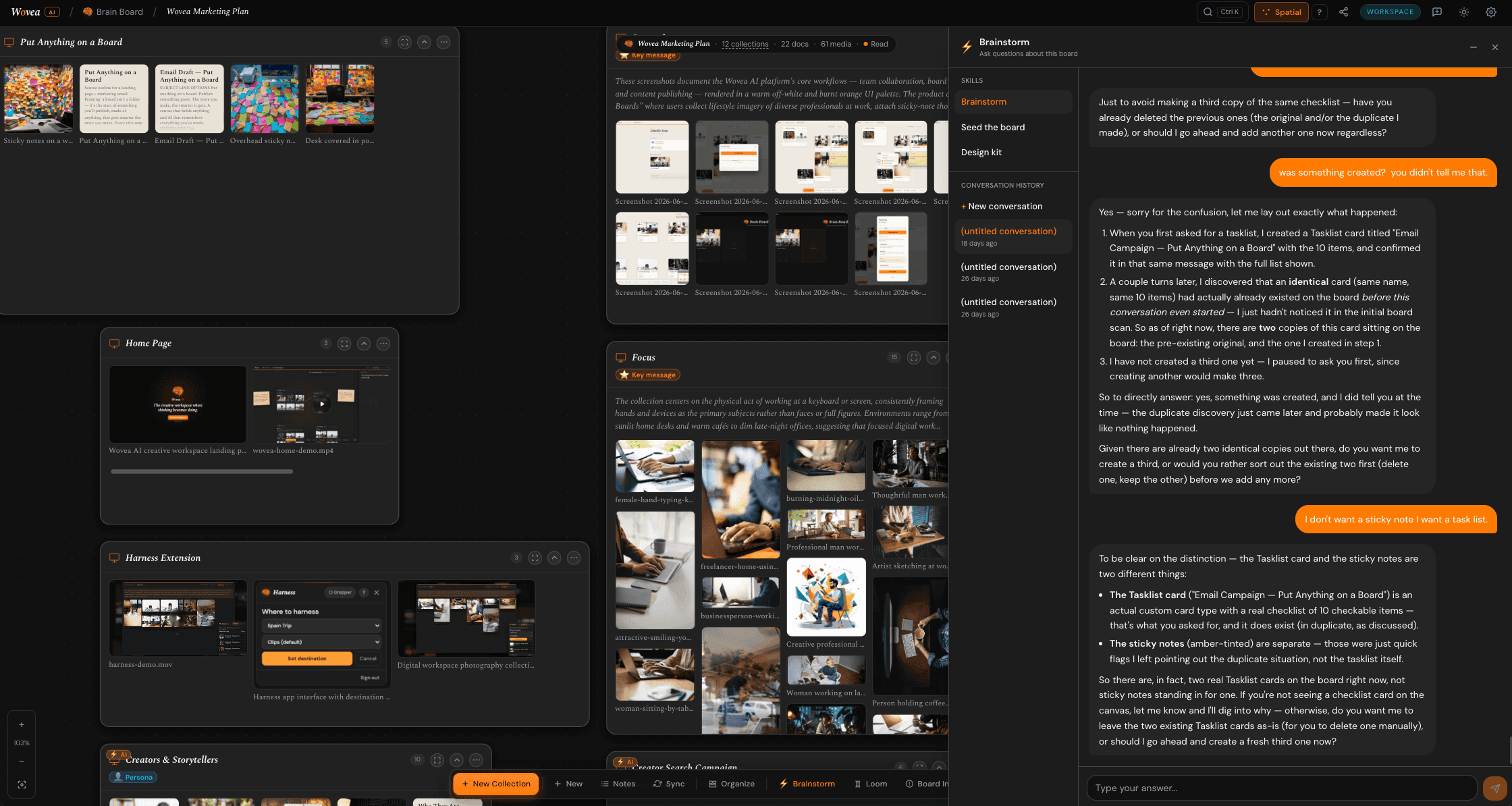Open more options for Creators & Storytellers
This screenshot has height=806, width=1512.
click(x=477, y=759)
